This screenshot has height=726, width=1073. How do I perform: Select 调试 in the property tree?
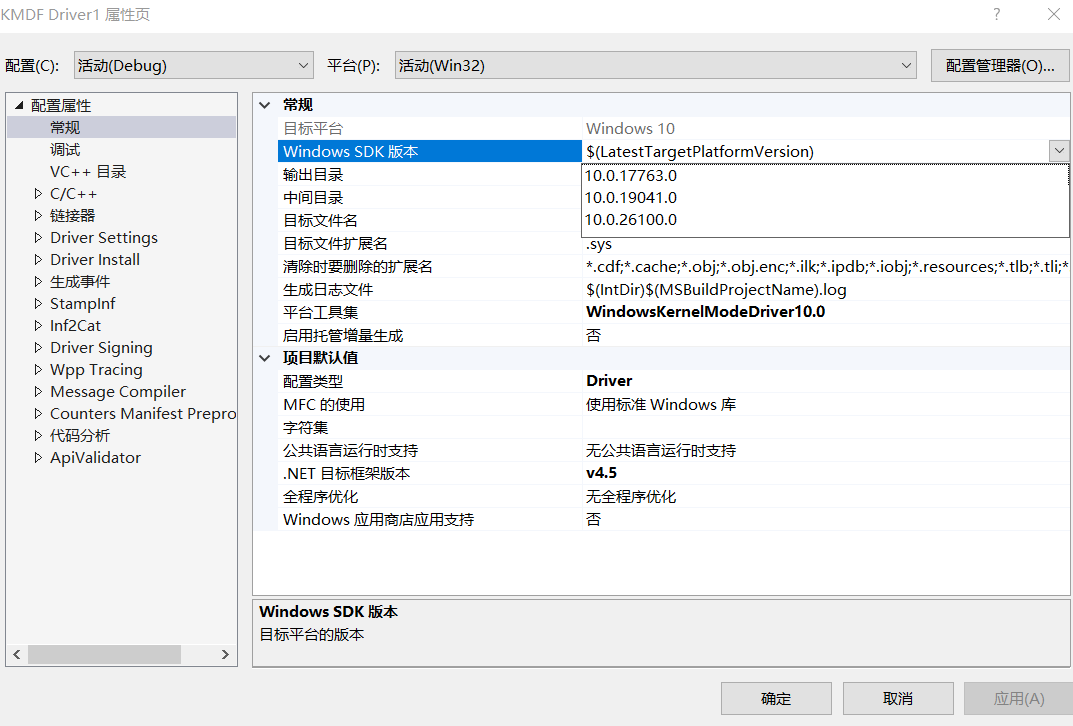click(65, 149)
